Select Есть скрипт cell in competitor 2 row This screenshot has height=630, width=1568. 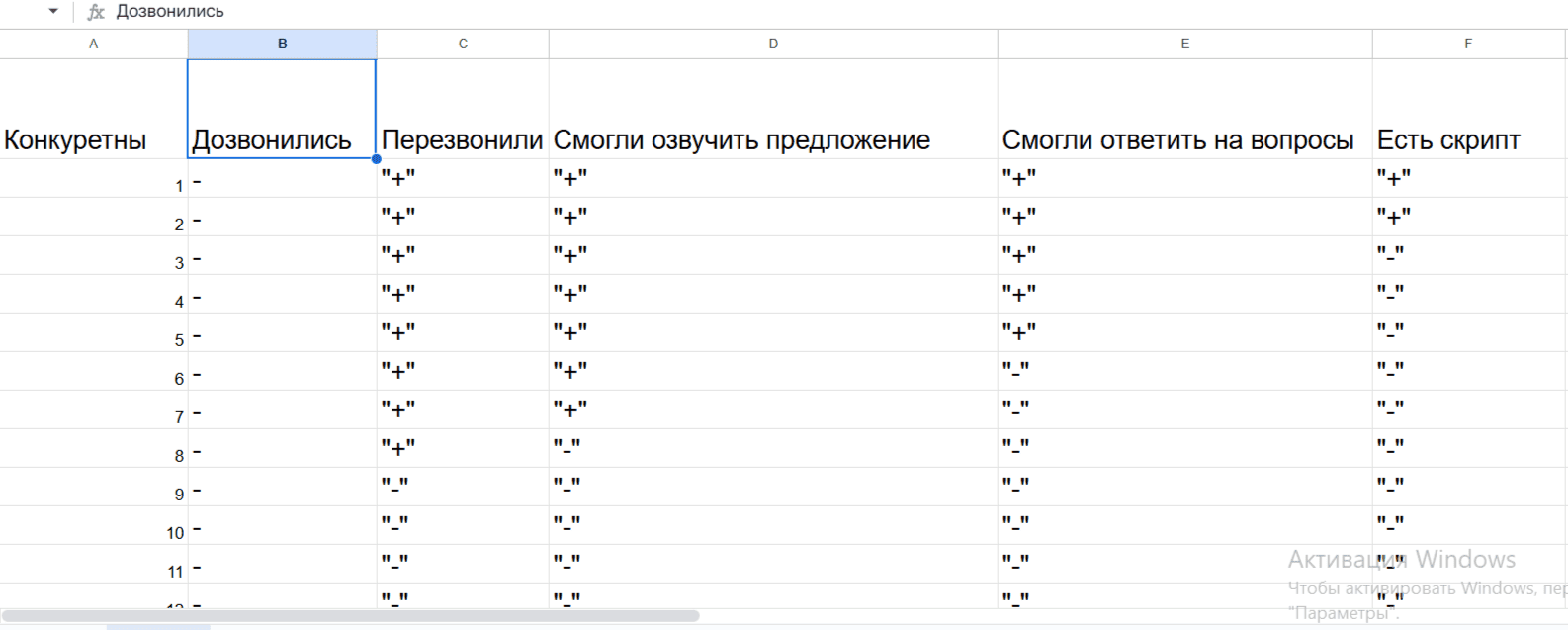[x=1470, y=217]
